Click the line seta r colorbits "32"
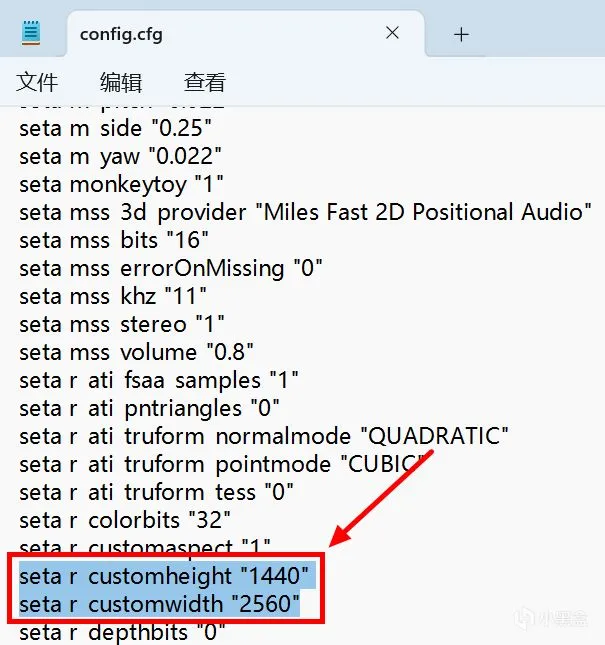 (125, 520)
